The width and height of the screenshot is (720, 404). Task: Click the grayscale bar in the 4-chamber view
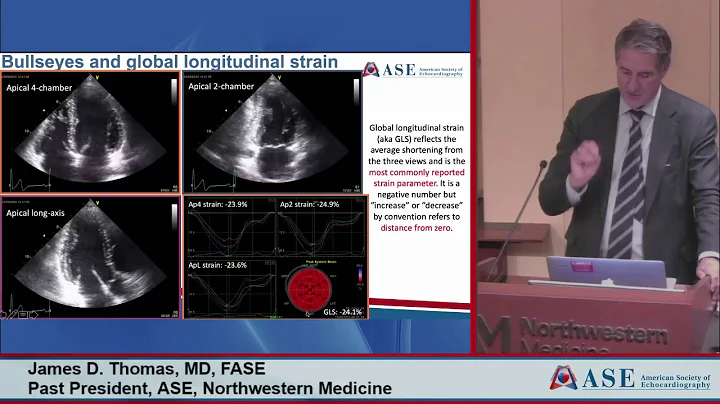[x=174, y=93]
